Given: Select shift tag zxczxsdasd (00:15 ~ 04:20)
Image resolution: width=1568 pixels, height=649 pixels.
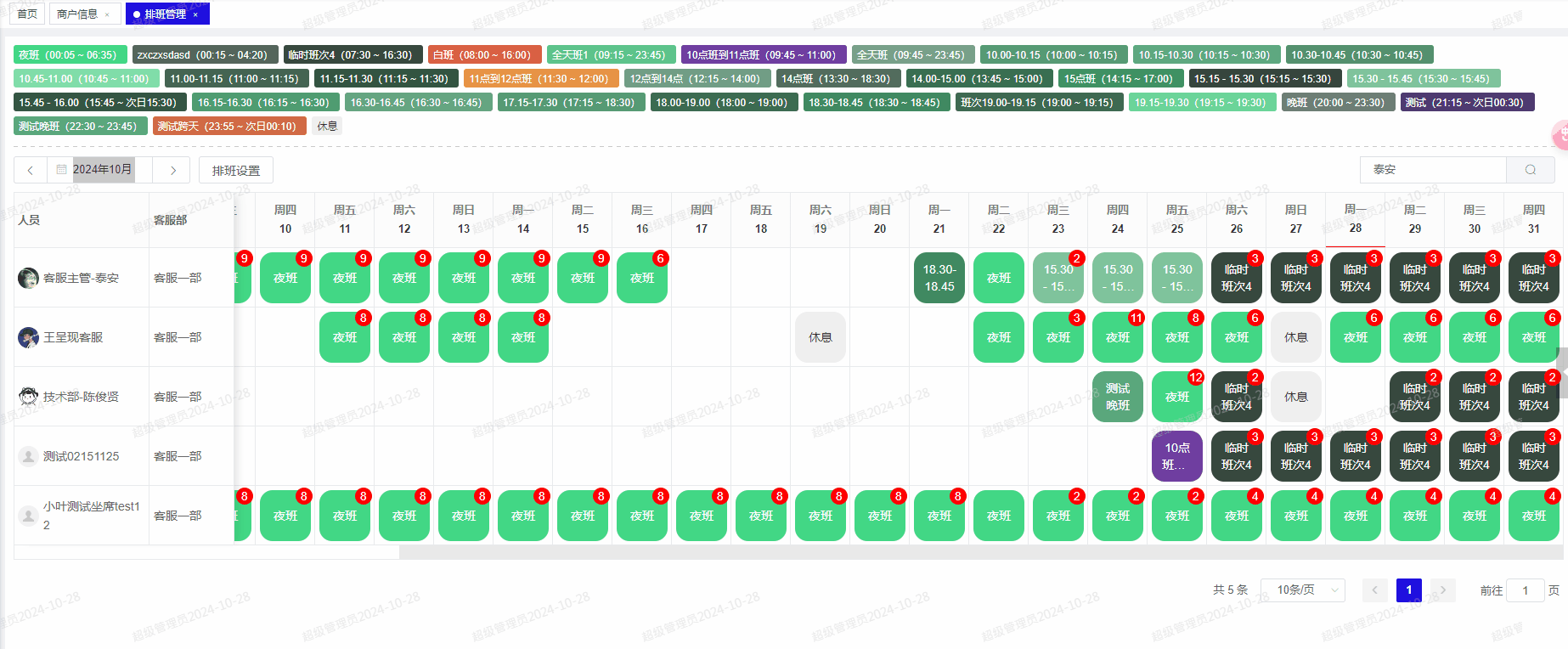Looking at the screenshot, I should (205, 55).
